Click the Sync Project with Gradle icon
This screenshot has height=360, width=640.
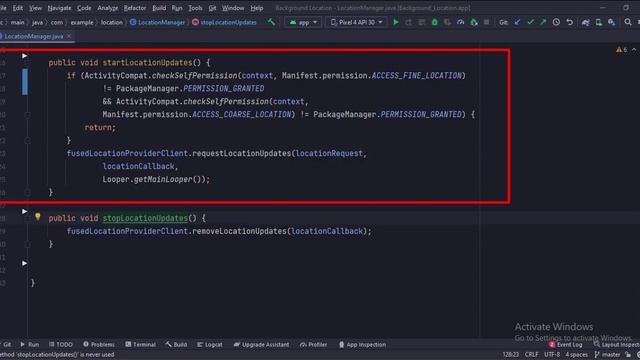[586, 22]
